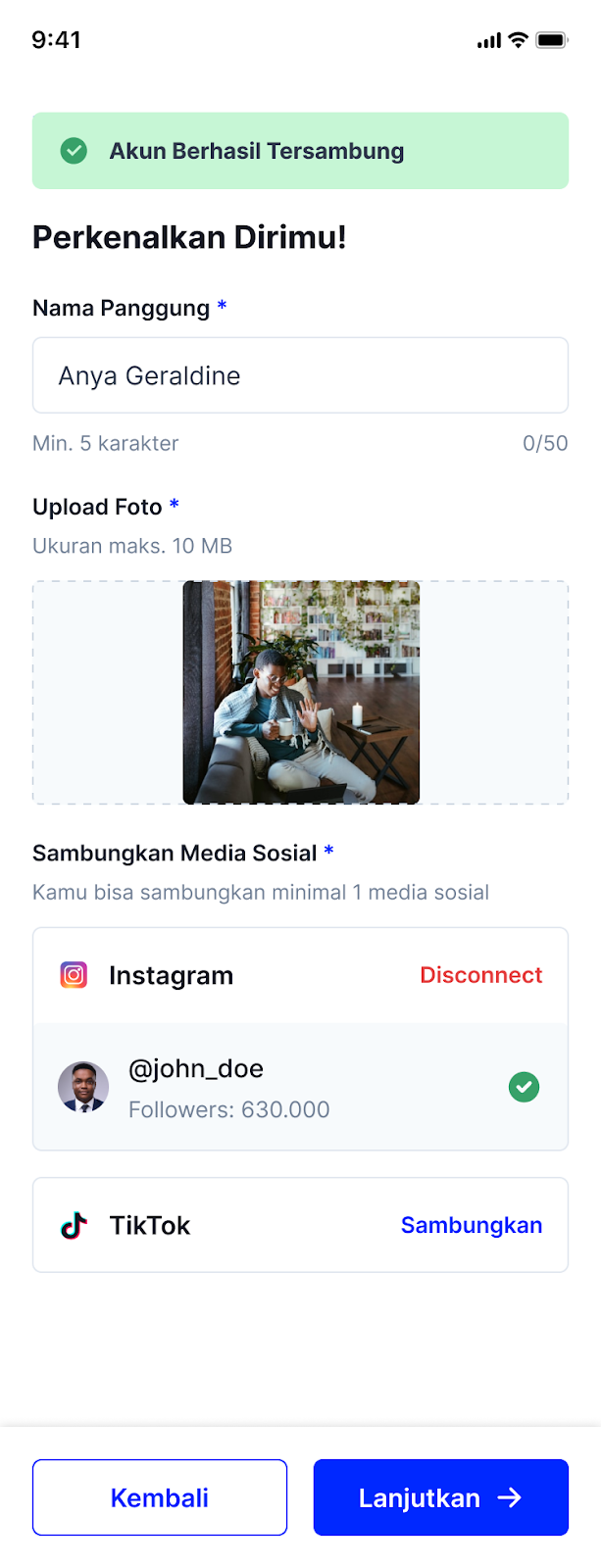Disconnect the Instagram account

coord(480,975)
